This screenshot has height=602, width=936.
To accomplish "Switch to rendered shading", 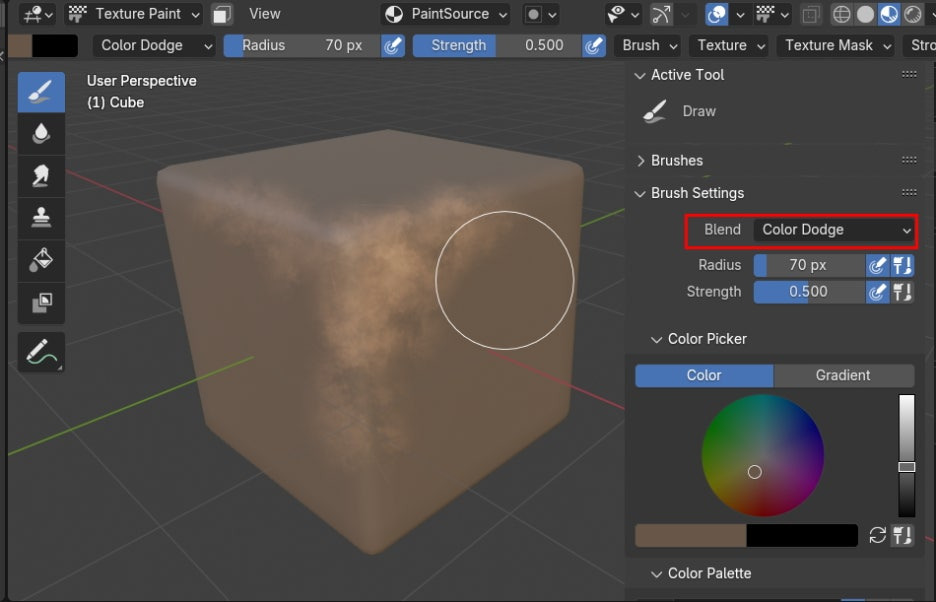I will (x=912, y=14).
